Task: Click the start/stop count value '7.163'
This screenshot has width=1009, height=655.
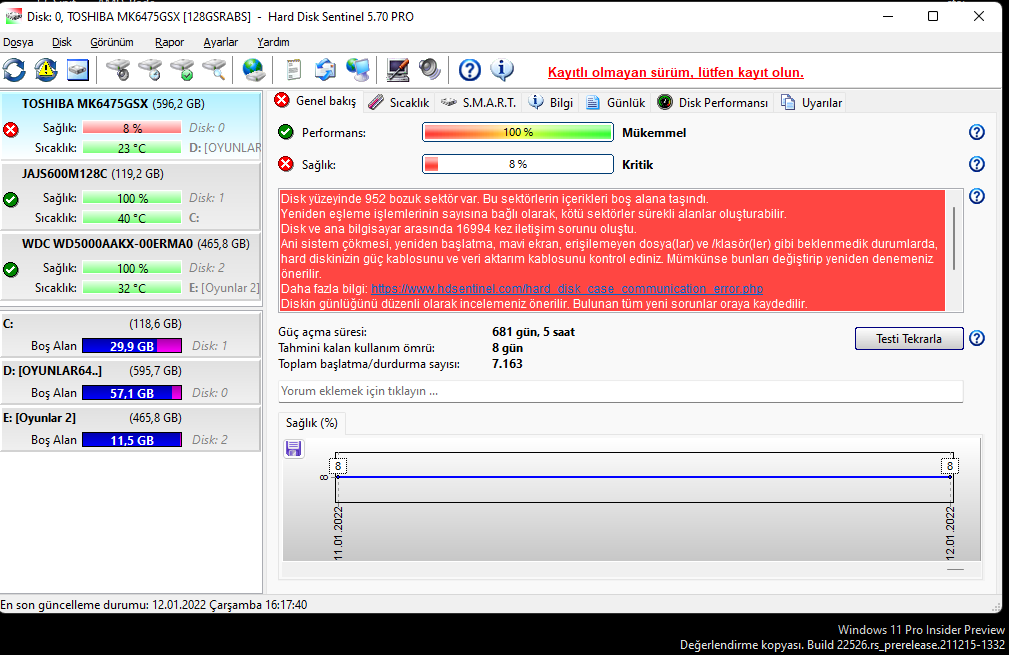Action: point(507,364)
